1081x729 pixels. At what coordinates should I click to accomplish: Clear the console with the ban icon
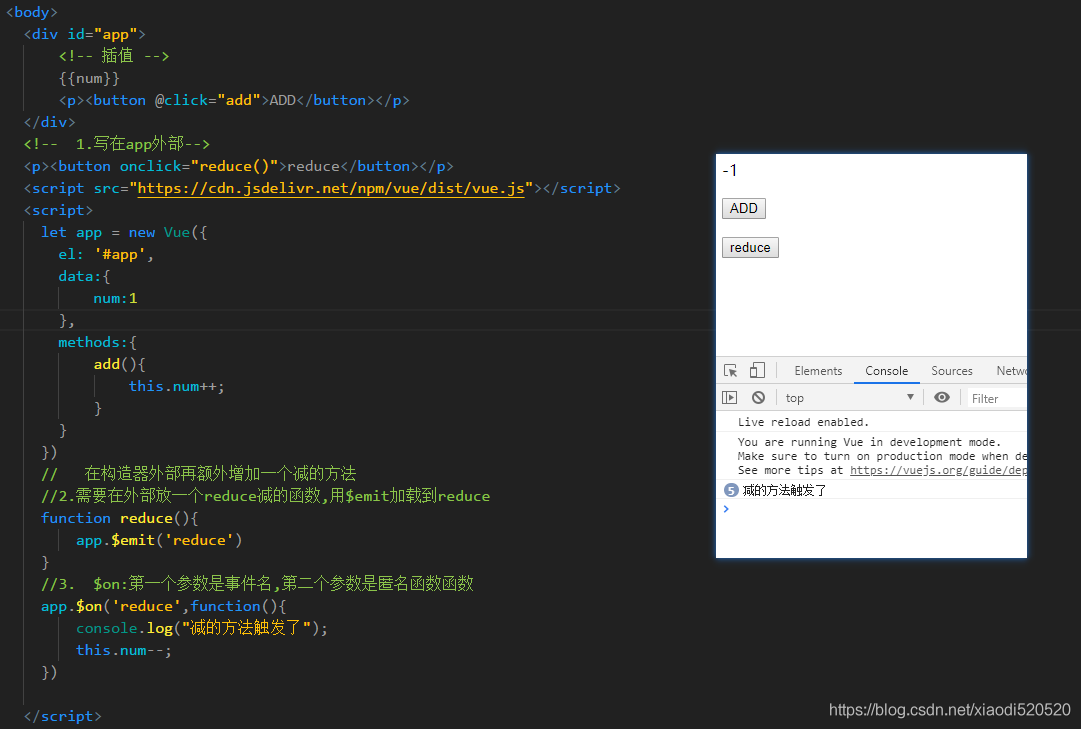coord(758,398)
